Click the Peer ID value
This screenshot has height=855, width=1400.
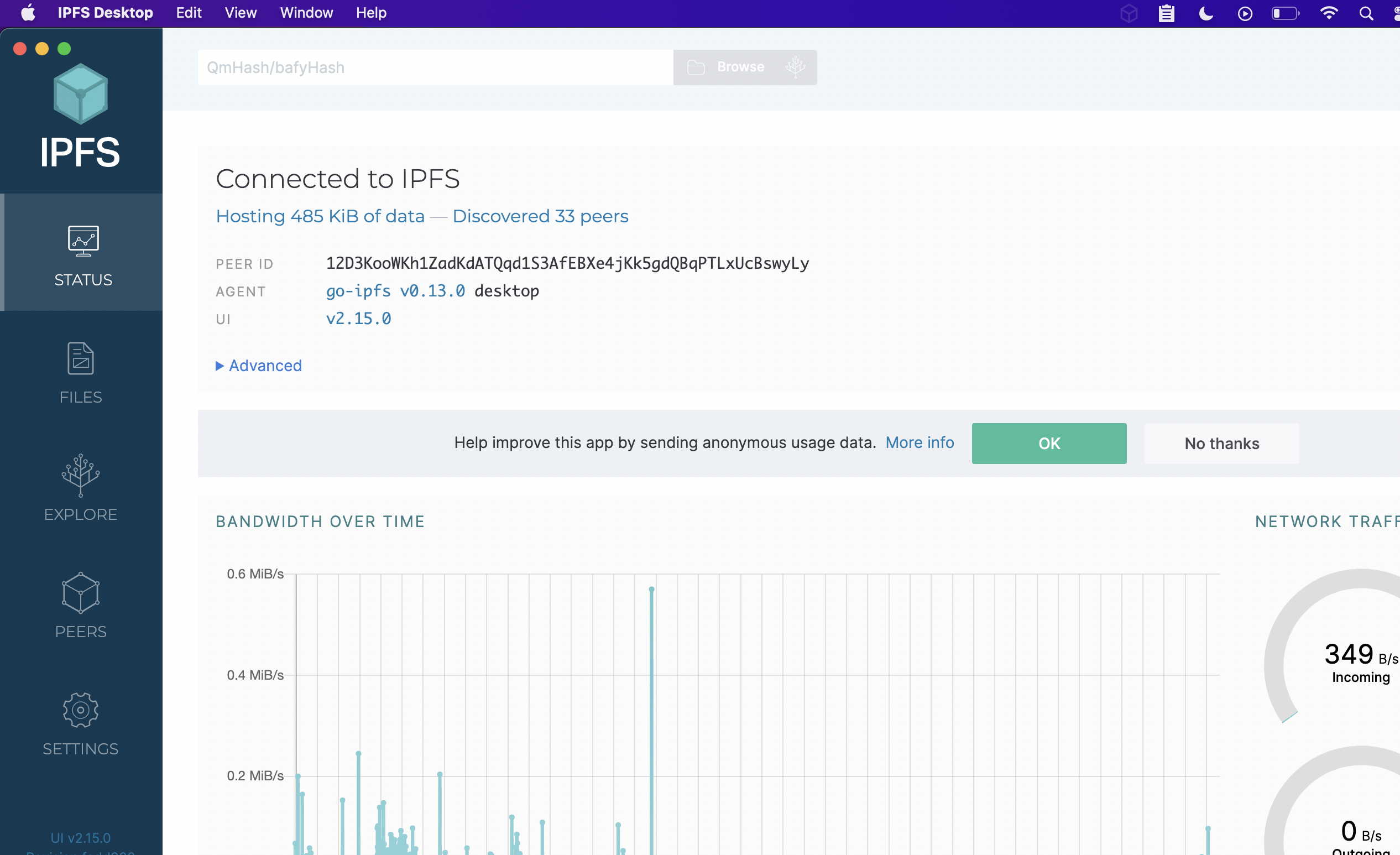567,263
